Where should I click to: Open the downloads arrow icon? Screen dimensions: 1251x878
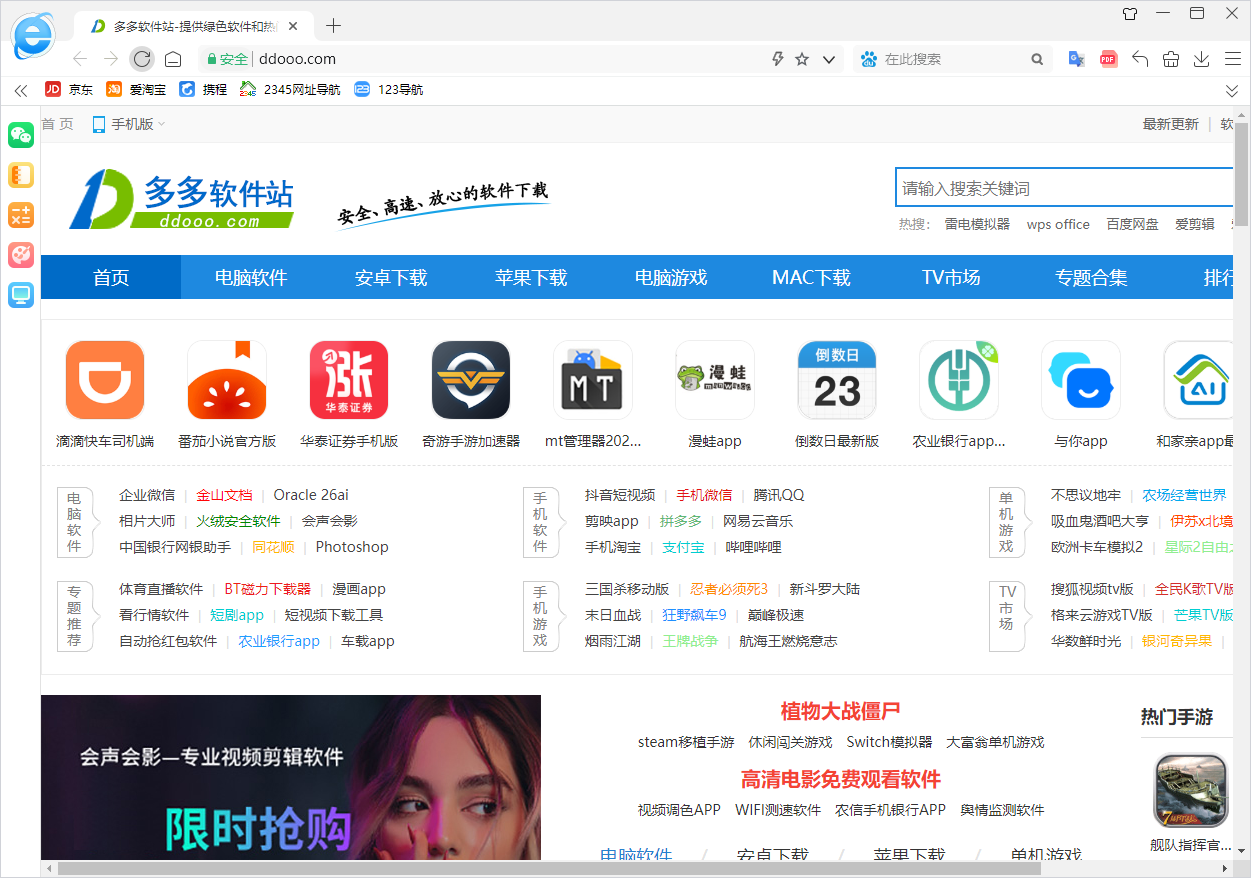1201,59
